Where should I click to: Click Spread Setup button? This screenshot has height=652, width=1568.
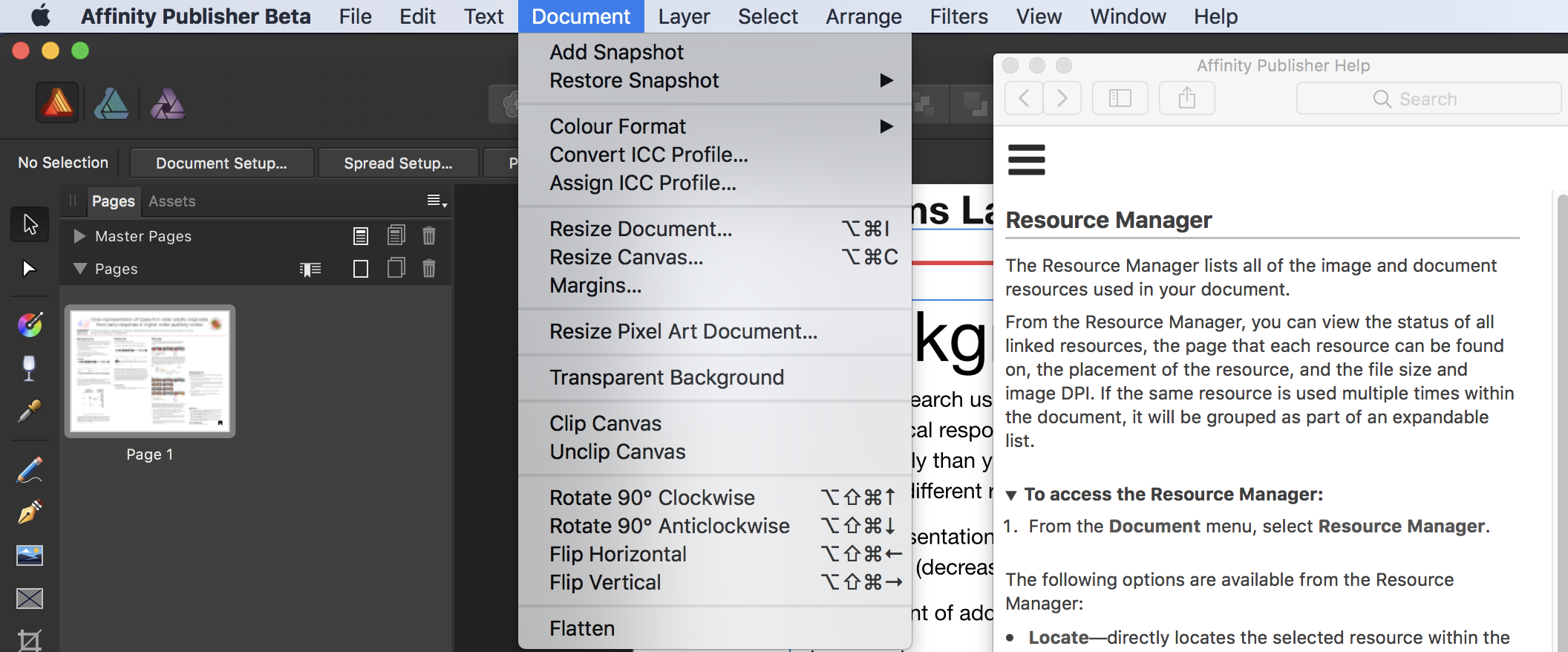pos(398,163)
